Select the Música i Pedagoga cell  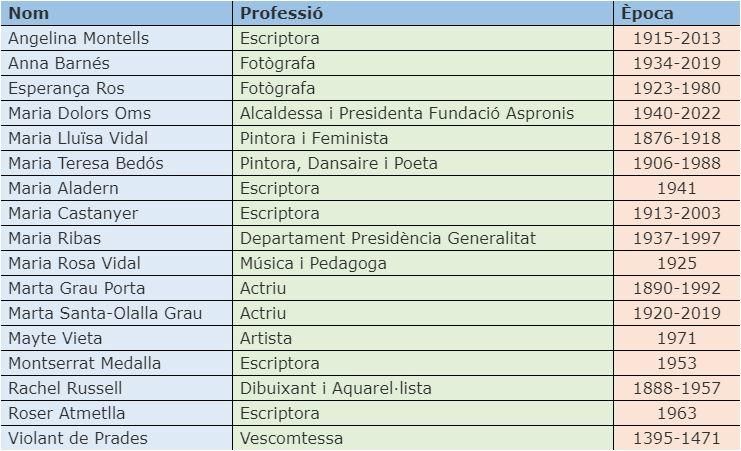pyautogui.click(x=423, y=263)
